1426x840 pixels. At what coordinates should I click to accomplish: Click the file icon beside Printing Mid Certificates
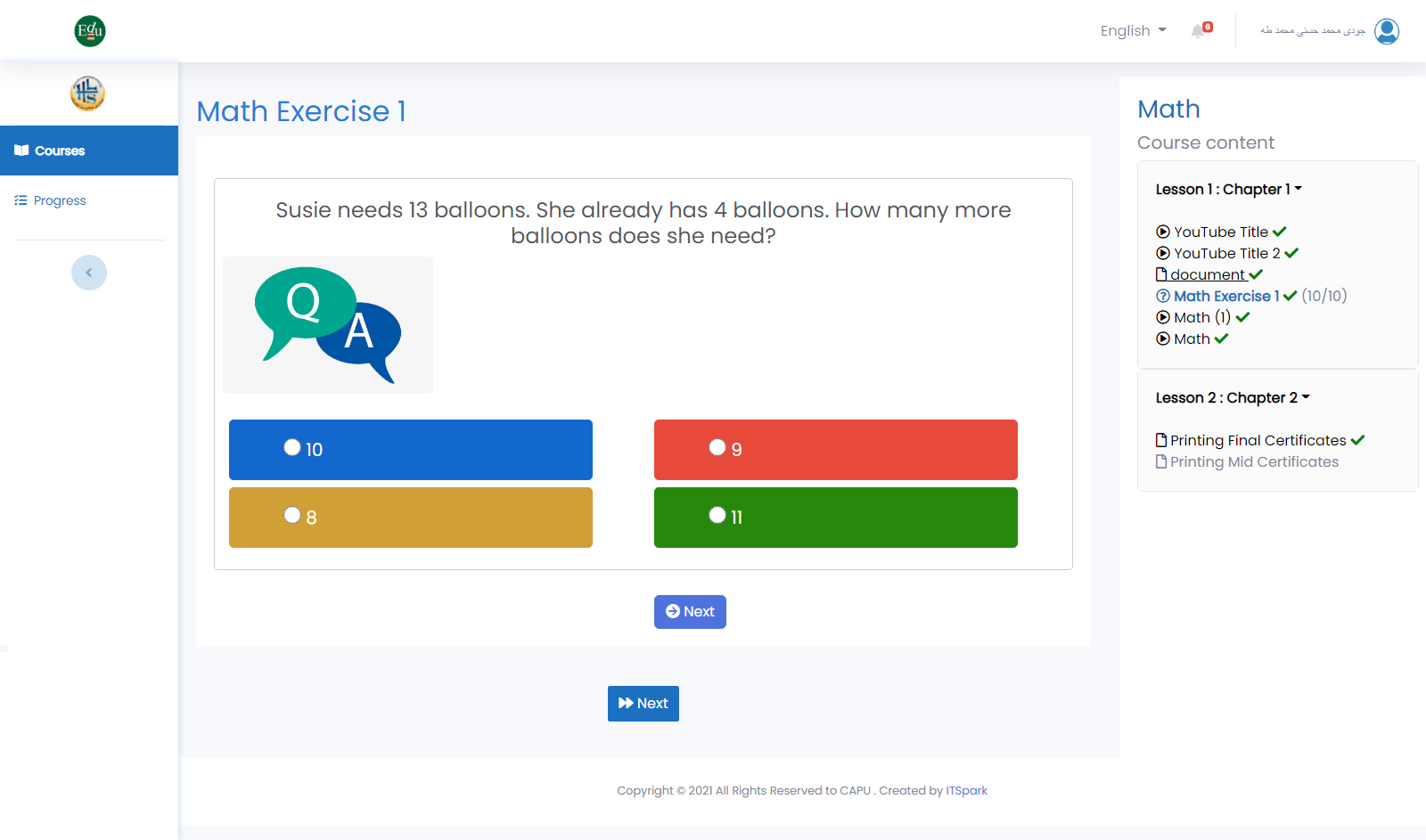[x=1161, y=461]
